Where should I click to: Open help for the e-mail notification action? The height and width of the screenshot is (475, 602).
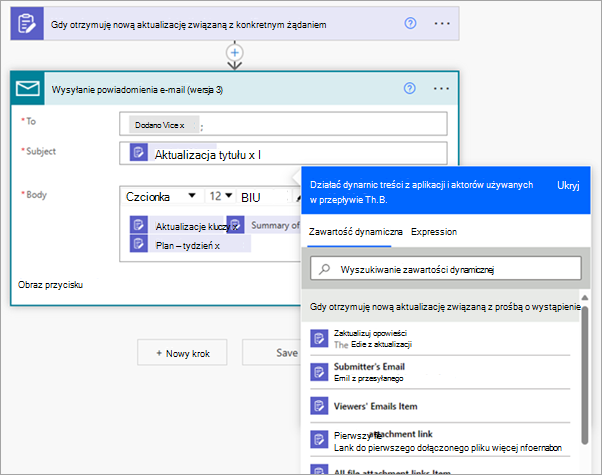[410, 89]
